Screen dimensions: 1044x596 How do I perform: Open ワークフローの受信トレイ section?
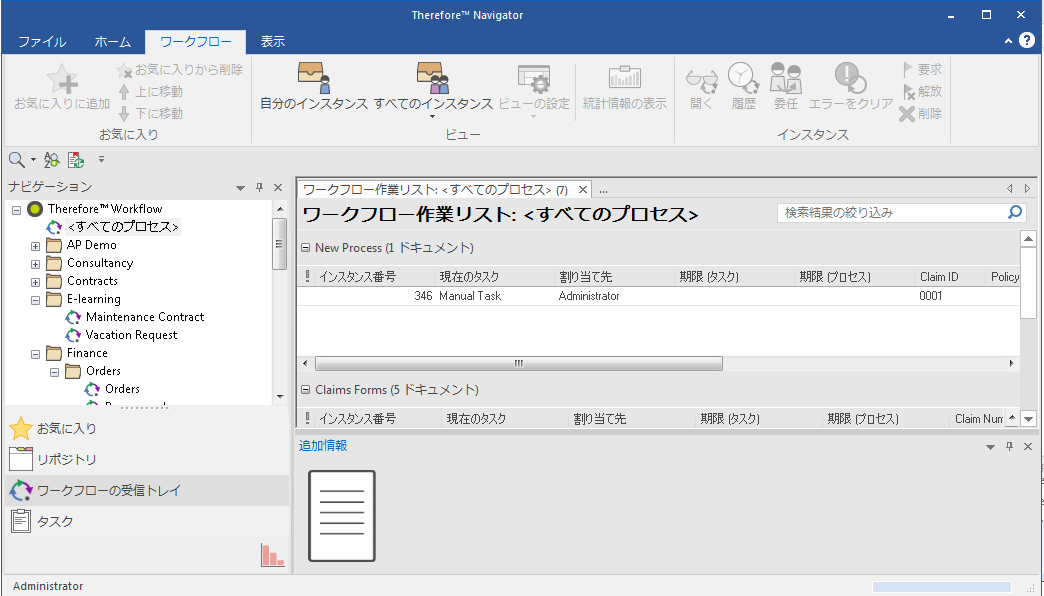click(x=146, y=491)
